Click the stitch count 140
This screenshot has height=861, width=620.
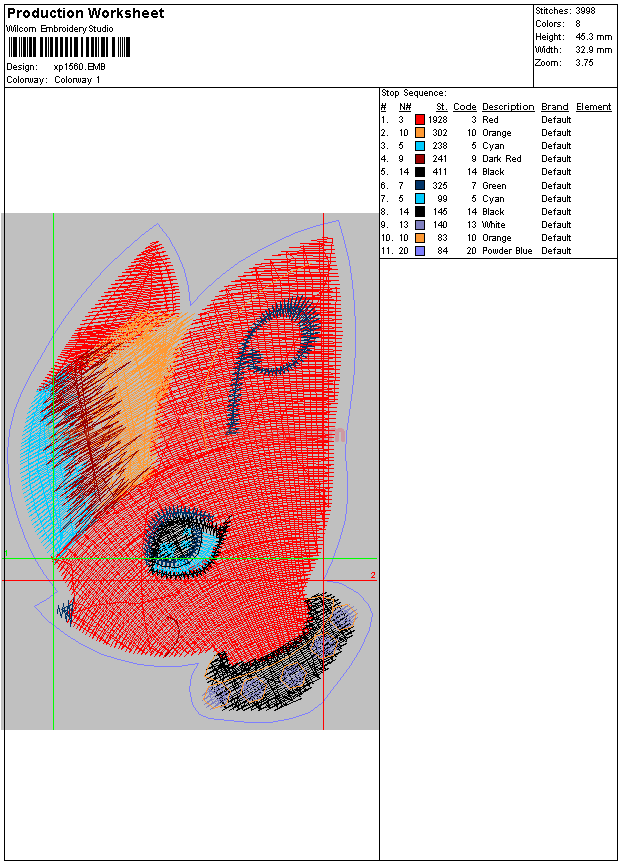[440, 225]
